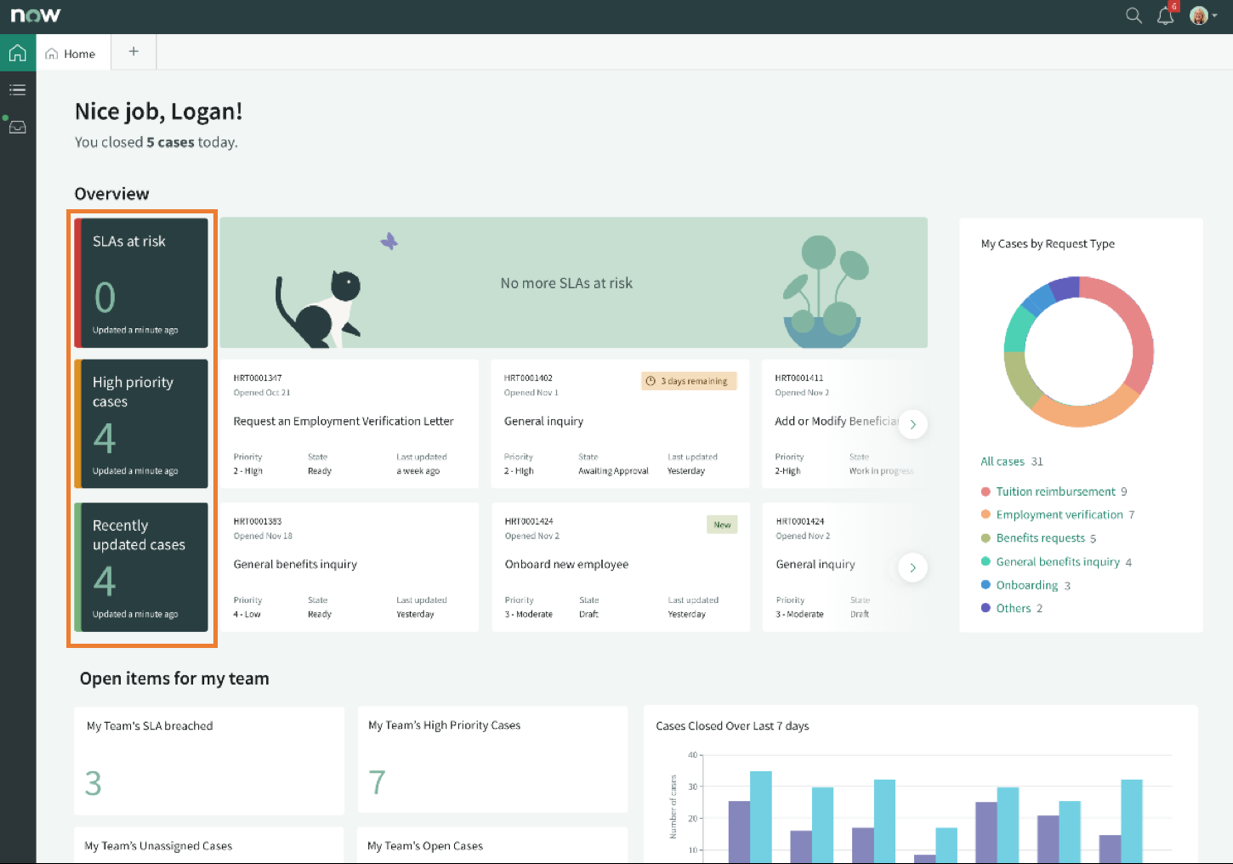This screenshot has height=864, width=1233.
Task: Open the Onboarding legend link
Action: (x=1026, y=585)
